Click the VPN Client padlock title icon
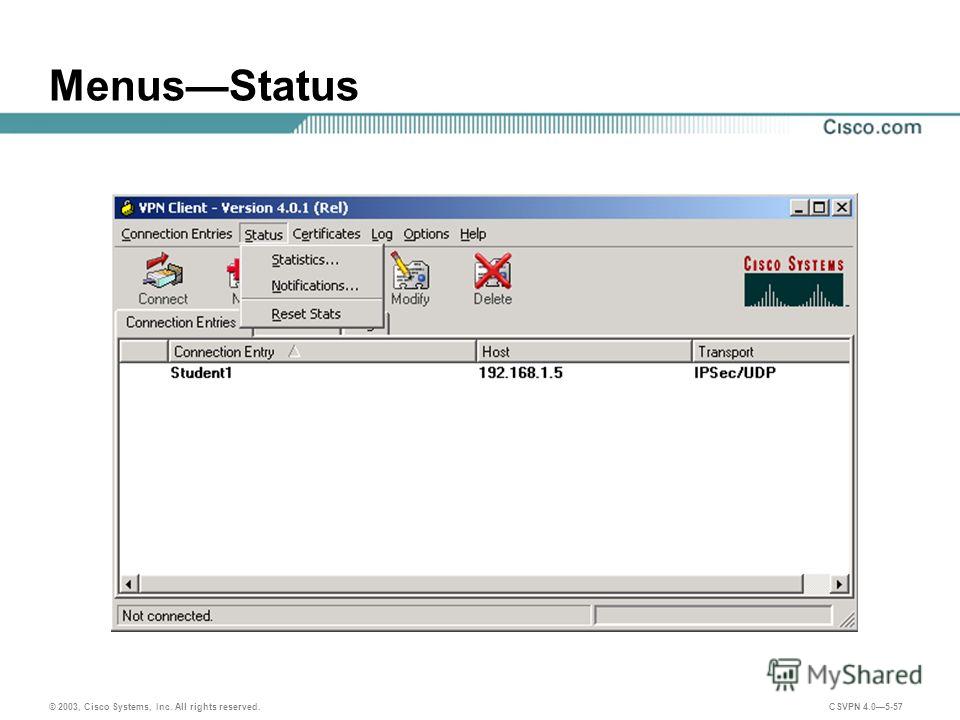960x720 pixels. tap(127, 208)
